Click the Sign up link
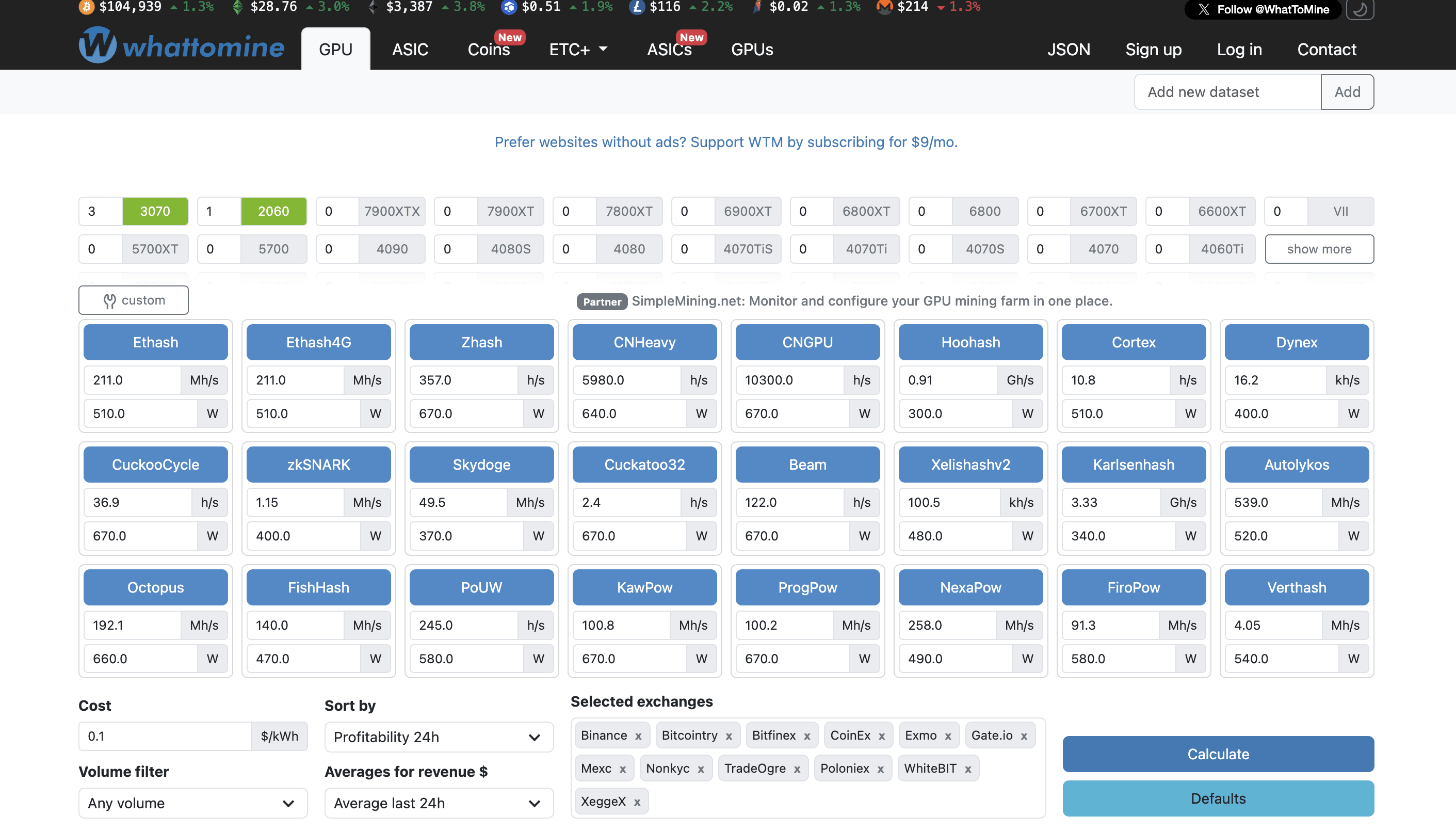 click(1153, 50)
